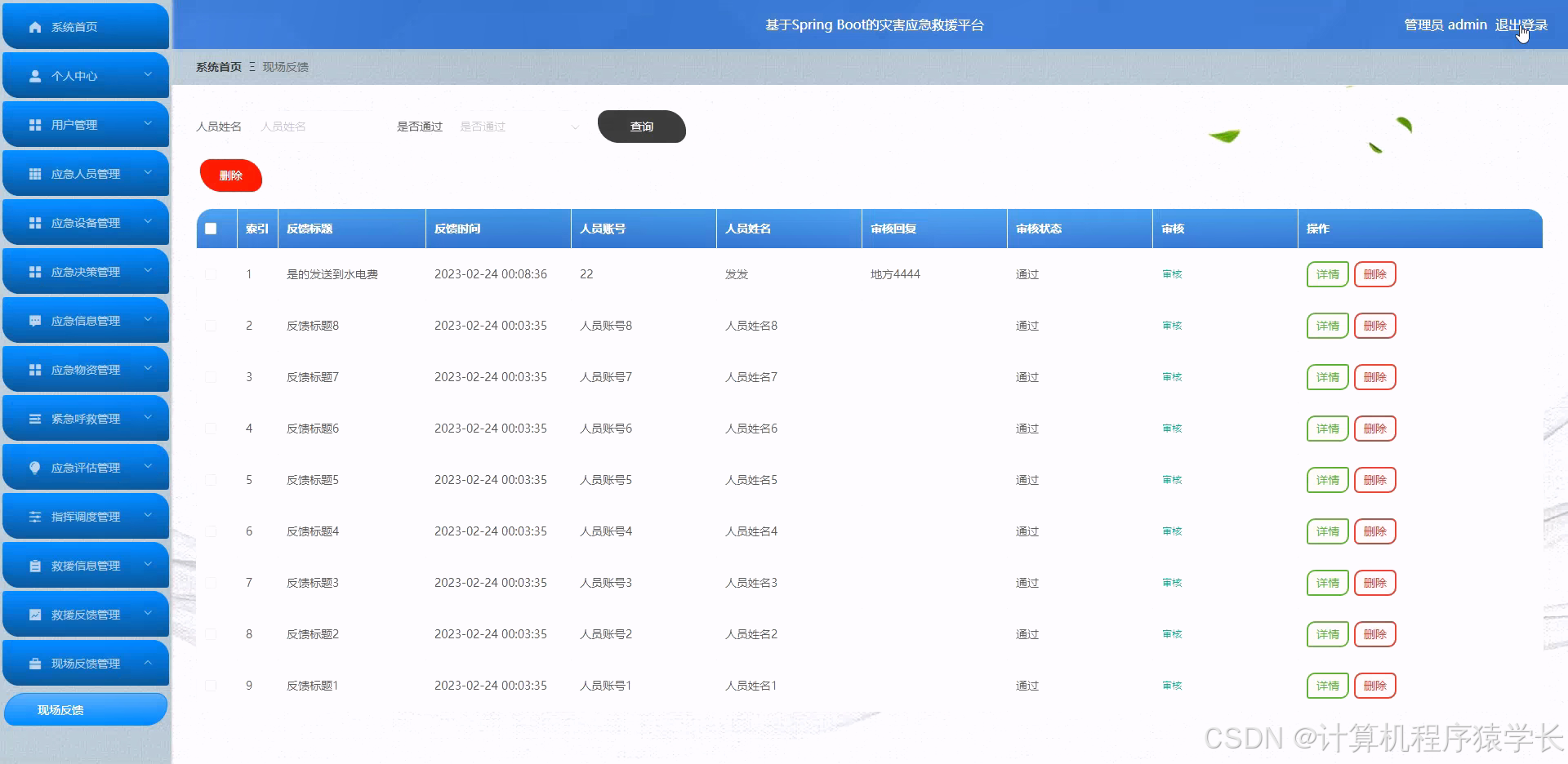Open the 紧急呼救管理 menu label
This screenshot has height=764, width=1568.
86,419
